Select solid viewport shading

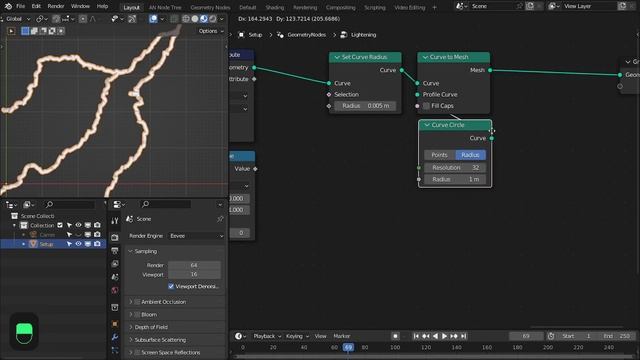tap(195, 19)
